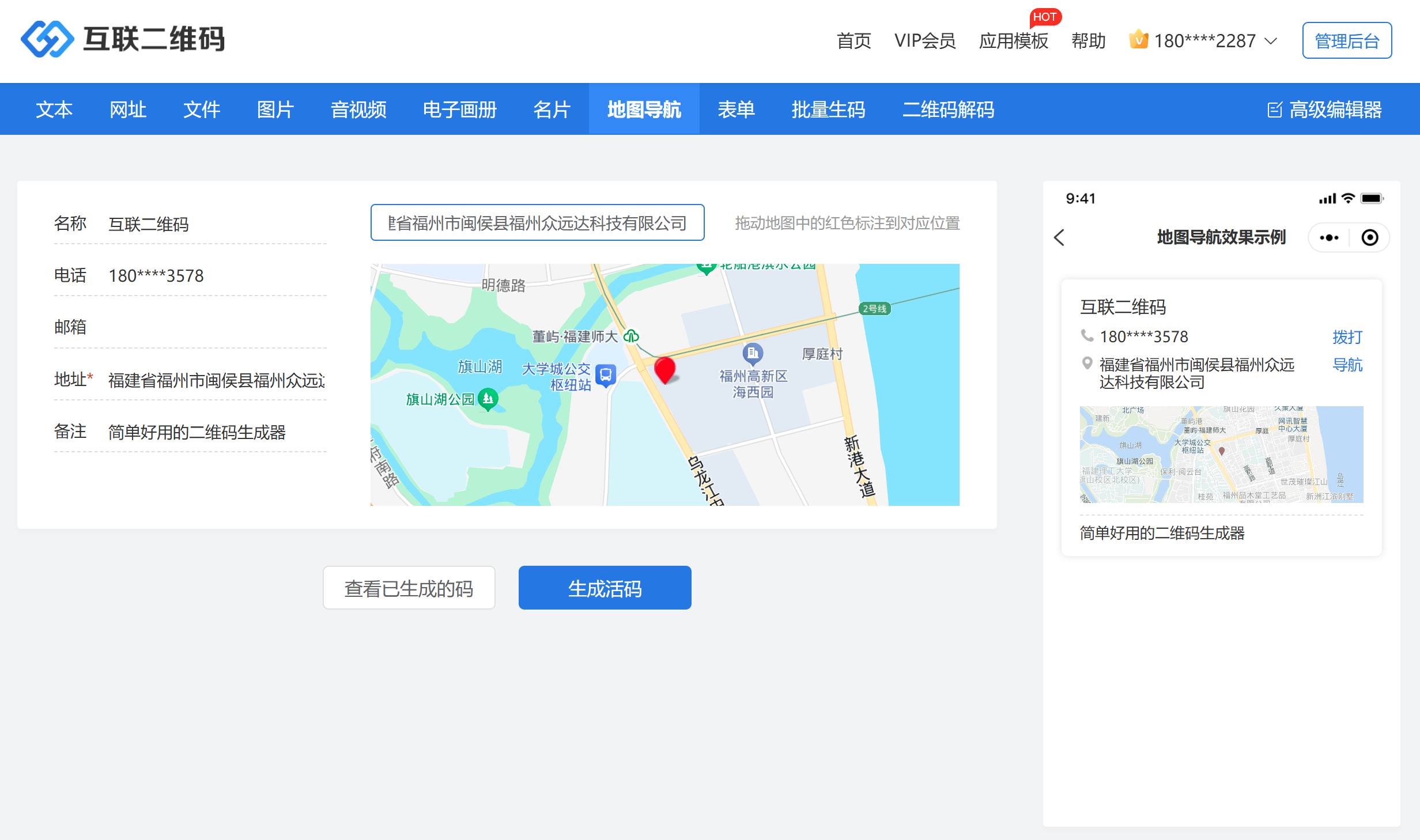The height and width of the screenshot is (840, 1420).
Task: Click the map thumbnail in phone preview
Action: tap(1221, 454)
